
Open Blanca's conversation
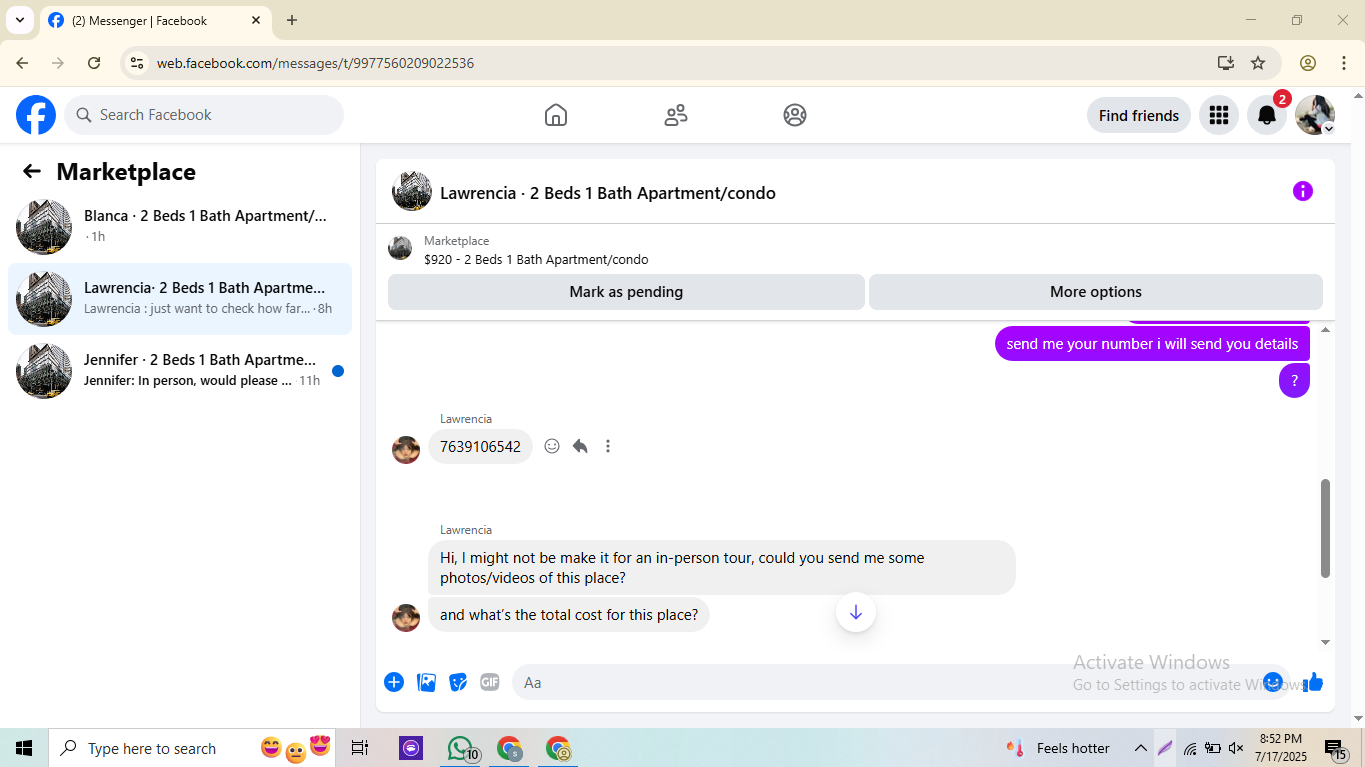pyautogui.click(x=180, y=226)
